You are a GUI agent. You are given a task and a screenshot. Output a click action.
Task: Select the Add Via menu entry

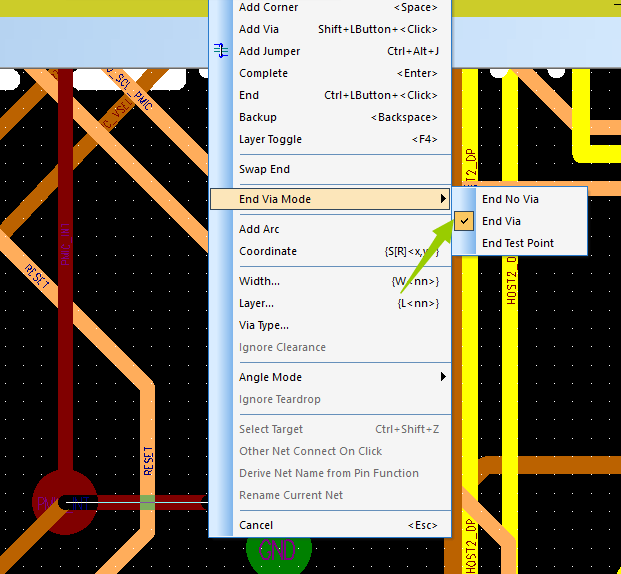[x=330, y=29]
